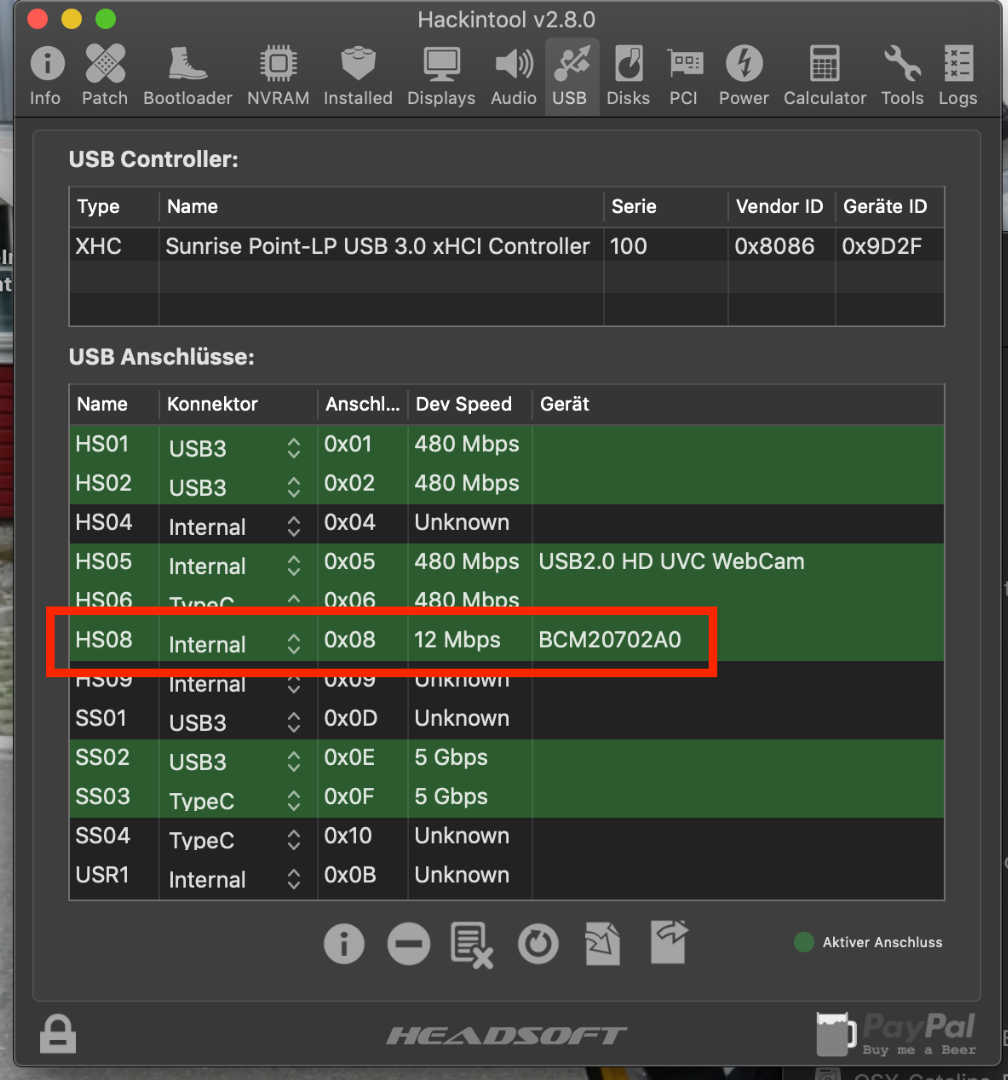Switch to the Disks tab
Screen dimensions: 1008x1080
pos(628,76)
